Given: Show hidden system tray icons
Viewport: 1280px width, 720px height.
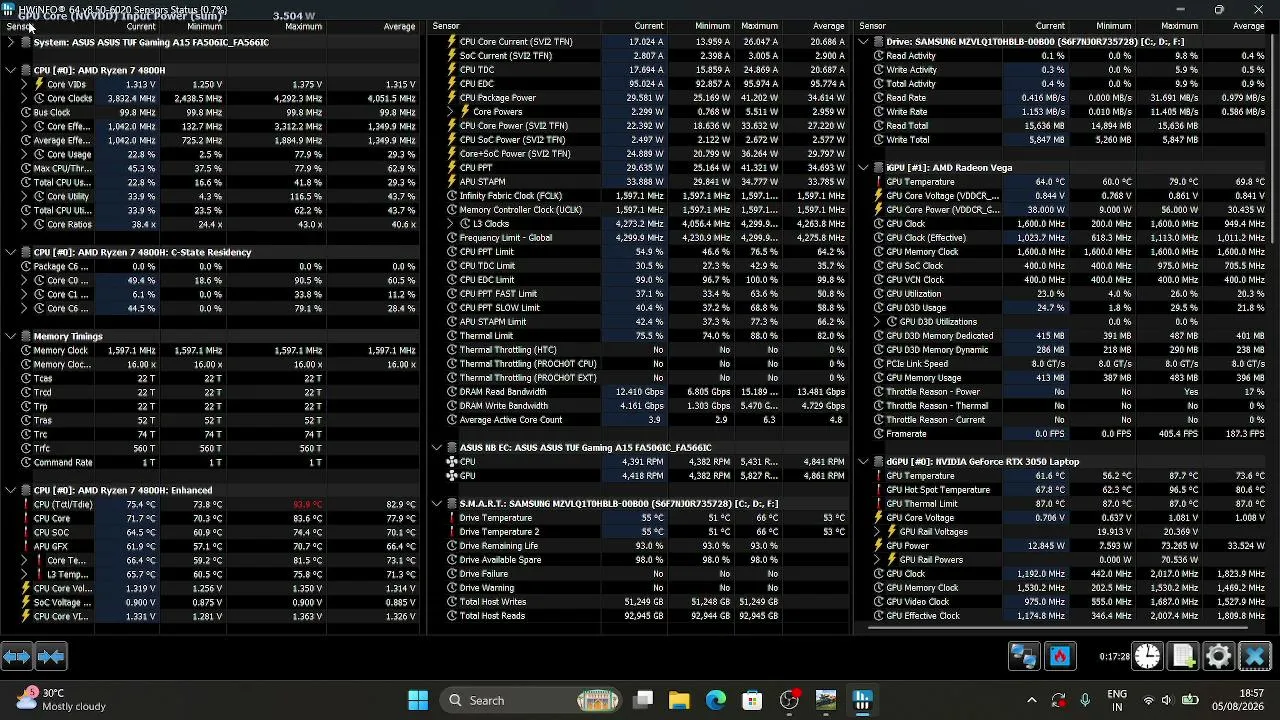Looking at the screenshot, I should (1032, 700).
